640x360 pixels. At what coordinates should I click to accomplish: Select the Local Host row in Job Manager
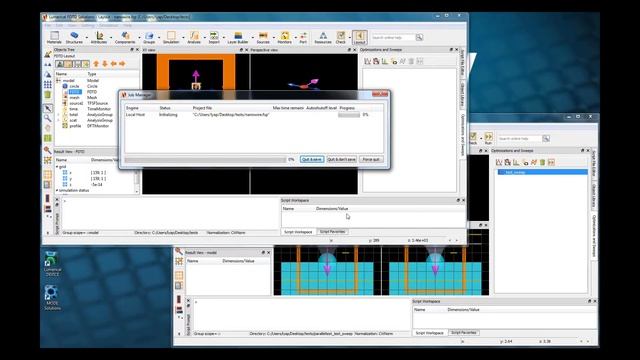click(253, 115)
